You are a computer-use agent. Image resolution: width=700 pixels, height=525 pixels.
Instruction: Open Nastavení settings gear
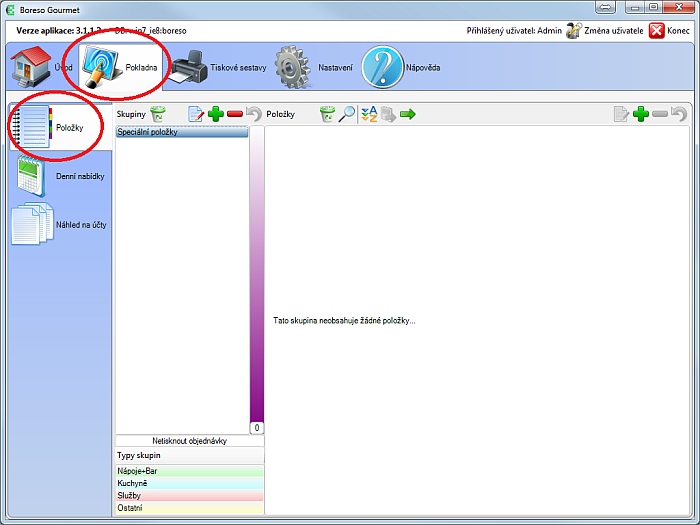(x=310, y=67)
